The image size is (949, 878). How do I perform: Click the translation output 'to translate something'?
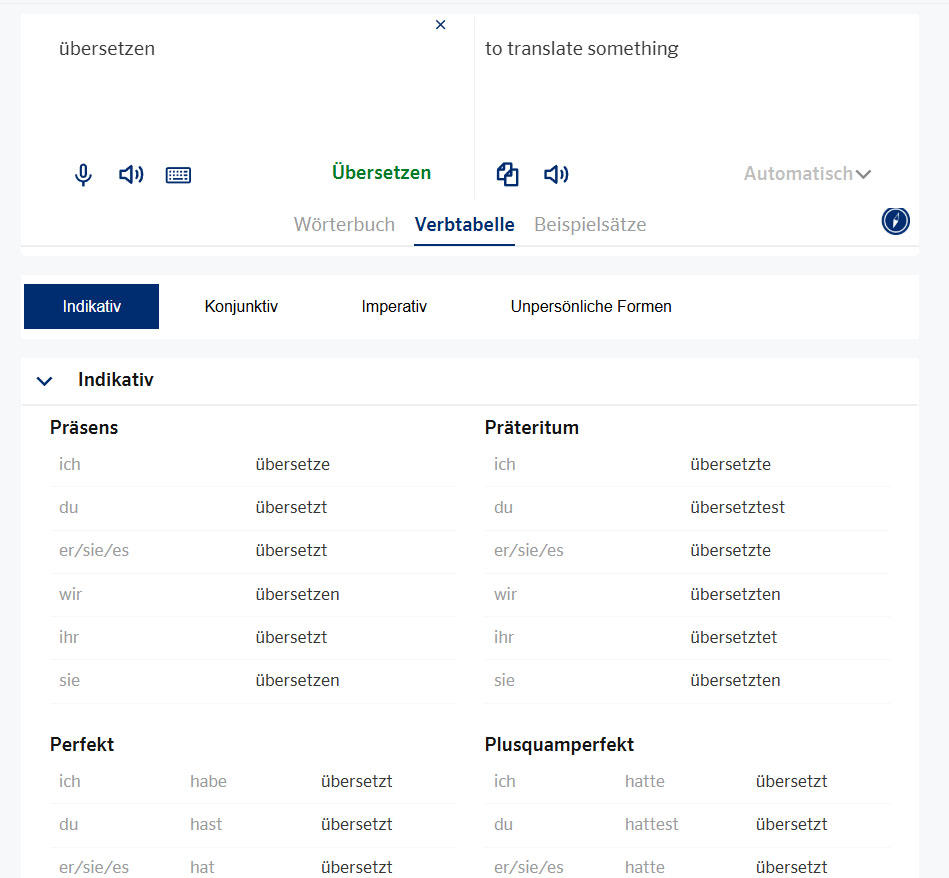[581, 49]
